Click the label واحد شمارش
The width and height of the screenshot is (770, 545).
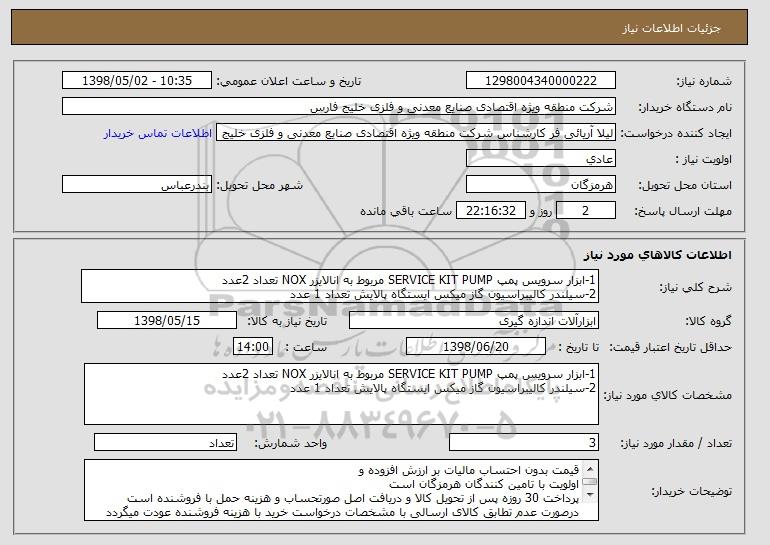[x=290, y=443]
